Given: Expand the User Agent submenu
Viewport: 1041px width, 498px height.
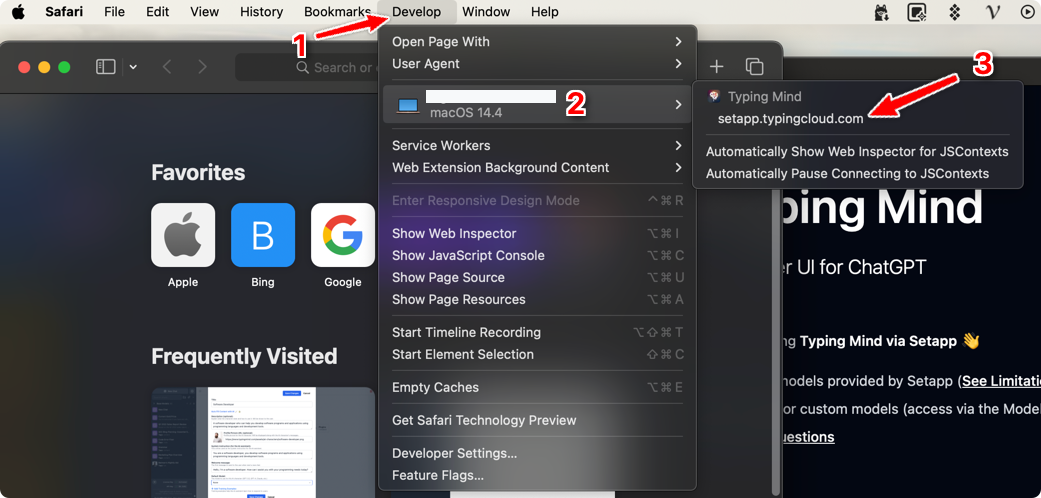Looking at the screenshot, I should (x=537, y=64).
